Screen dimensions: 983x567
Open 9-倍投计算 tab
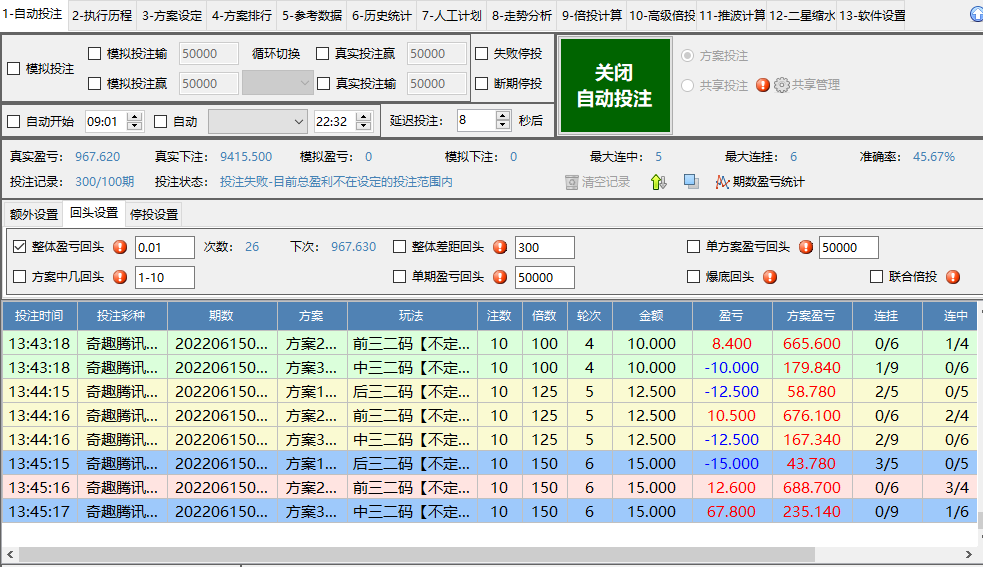(x=592, y=16)
